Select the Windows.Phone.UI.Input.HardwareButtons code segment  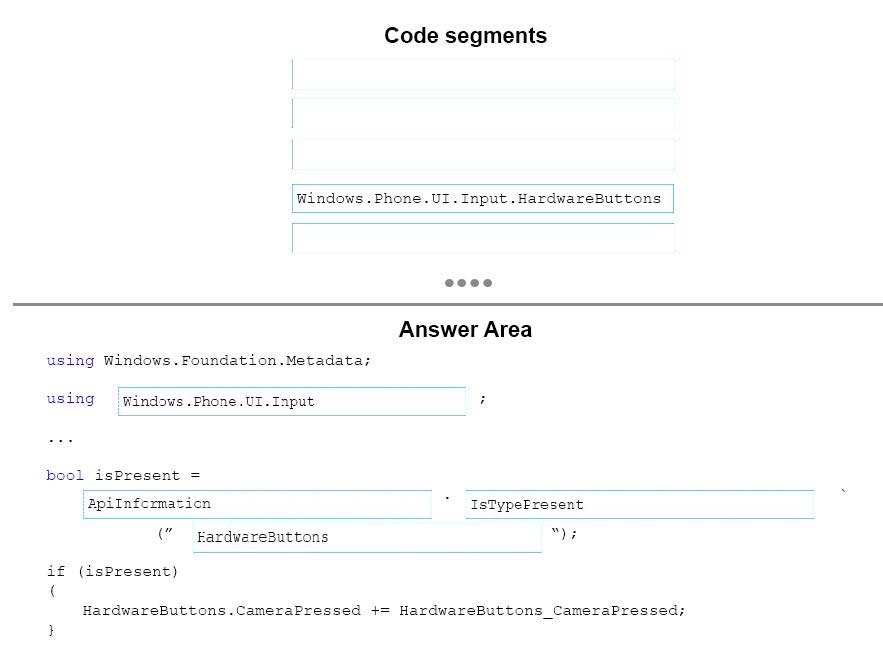(x=483, y=198)
